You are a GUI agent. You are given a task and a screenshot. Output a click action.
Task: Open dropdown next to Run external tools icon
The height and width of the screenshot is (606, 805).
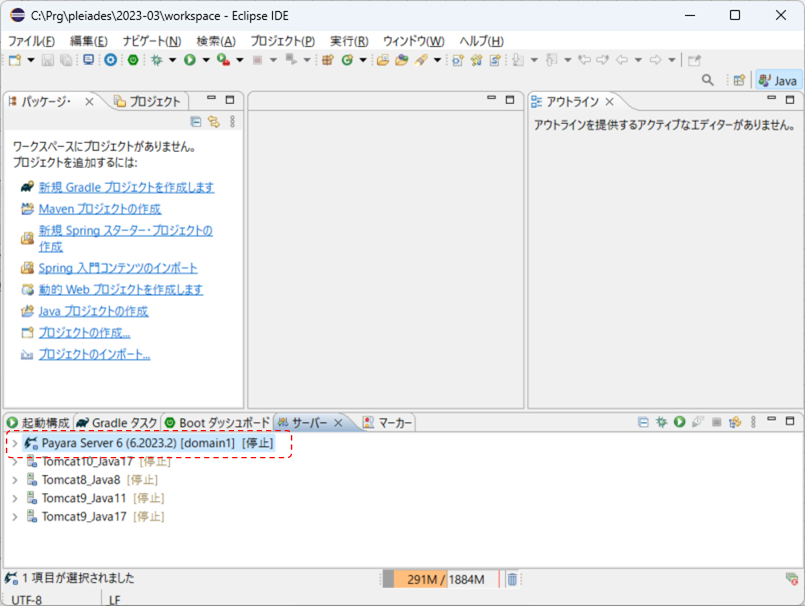pos(240,60)
